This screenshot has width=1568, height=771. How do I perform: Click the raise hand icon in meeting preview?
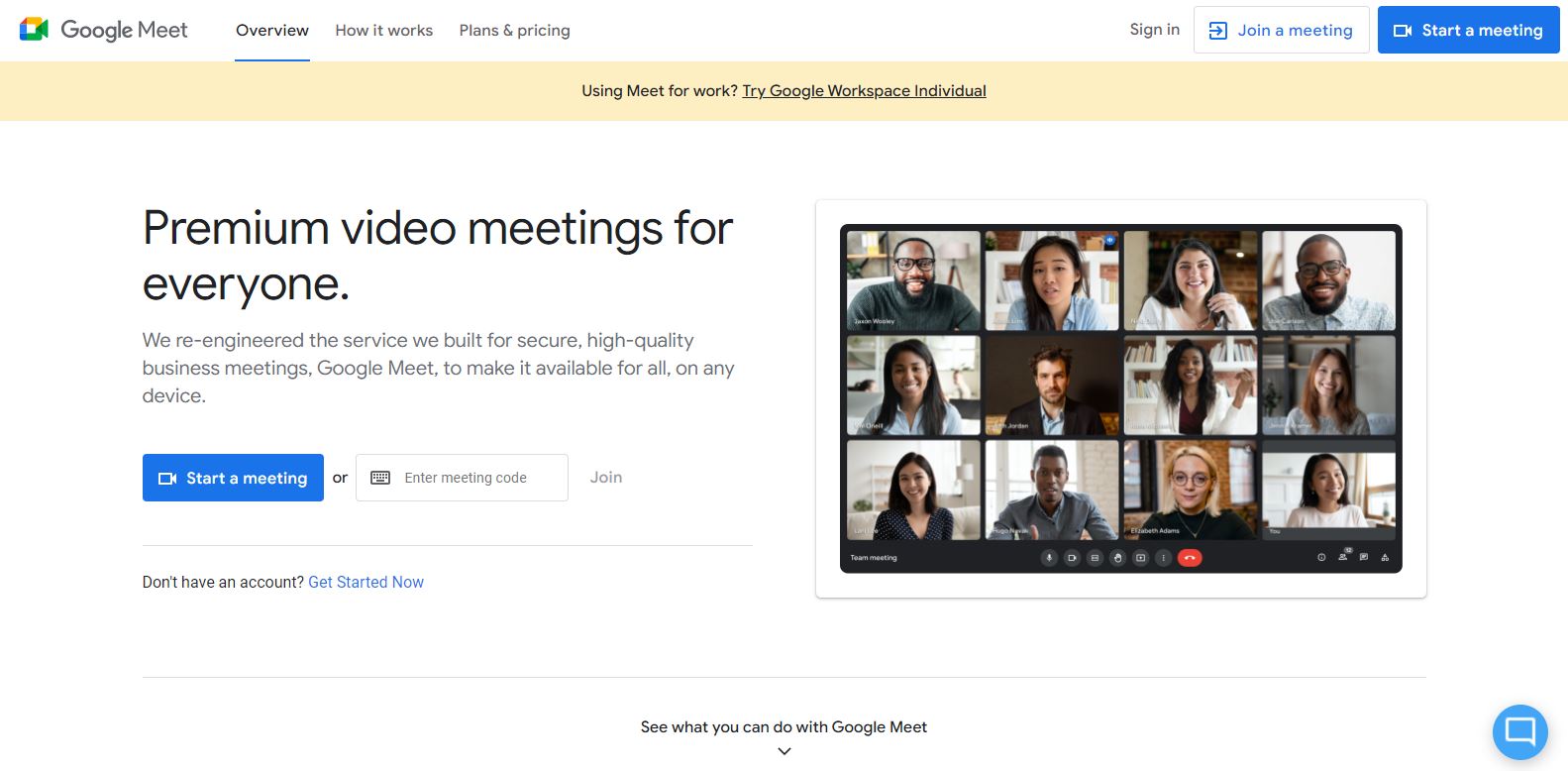pyautogui.click(x=1117, y=558)
